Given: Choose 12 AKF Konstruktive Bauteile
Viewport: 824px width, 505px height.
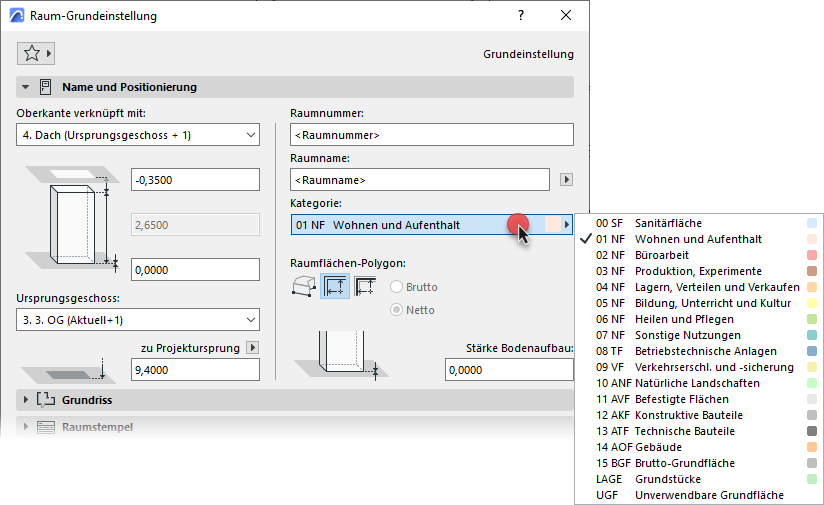Looking at the screenshot, I should point(699,416).
